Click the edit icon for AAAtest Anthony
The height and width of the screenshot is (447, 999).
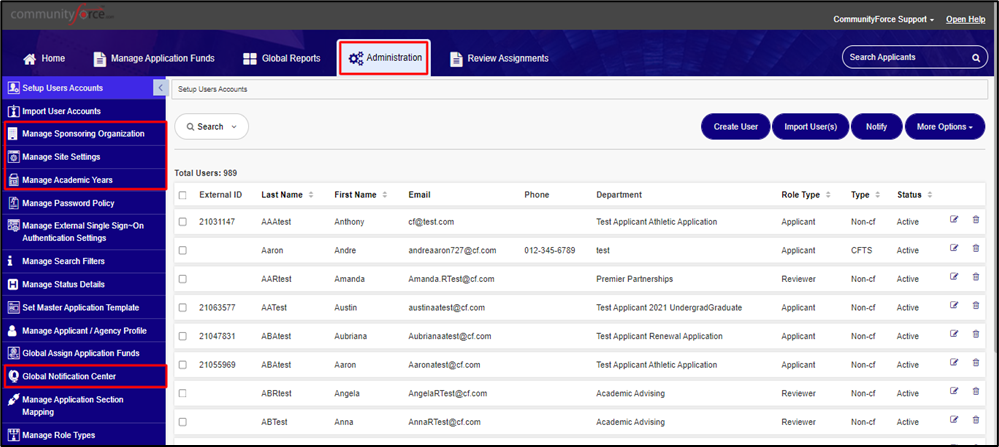(954, 219)
